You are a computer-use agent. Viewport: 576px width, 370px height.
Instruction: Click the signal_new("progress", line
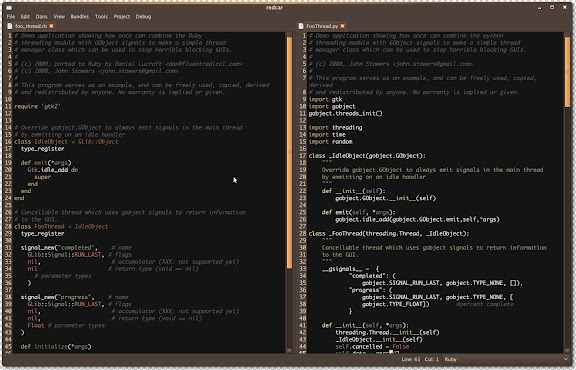pyautogui.click(x=58, y=297)
